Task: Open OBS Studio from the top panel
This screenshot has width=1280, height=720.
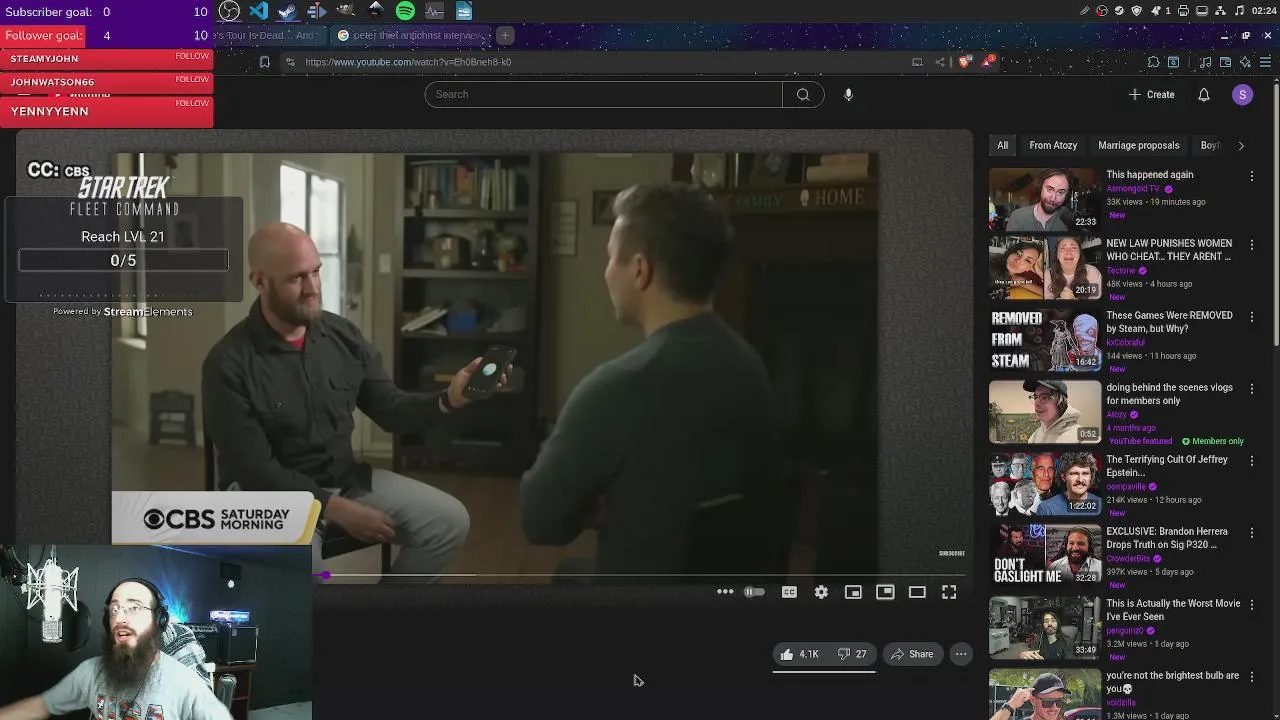Action: click(x=229, y=11)
